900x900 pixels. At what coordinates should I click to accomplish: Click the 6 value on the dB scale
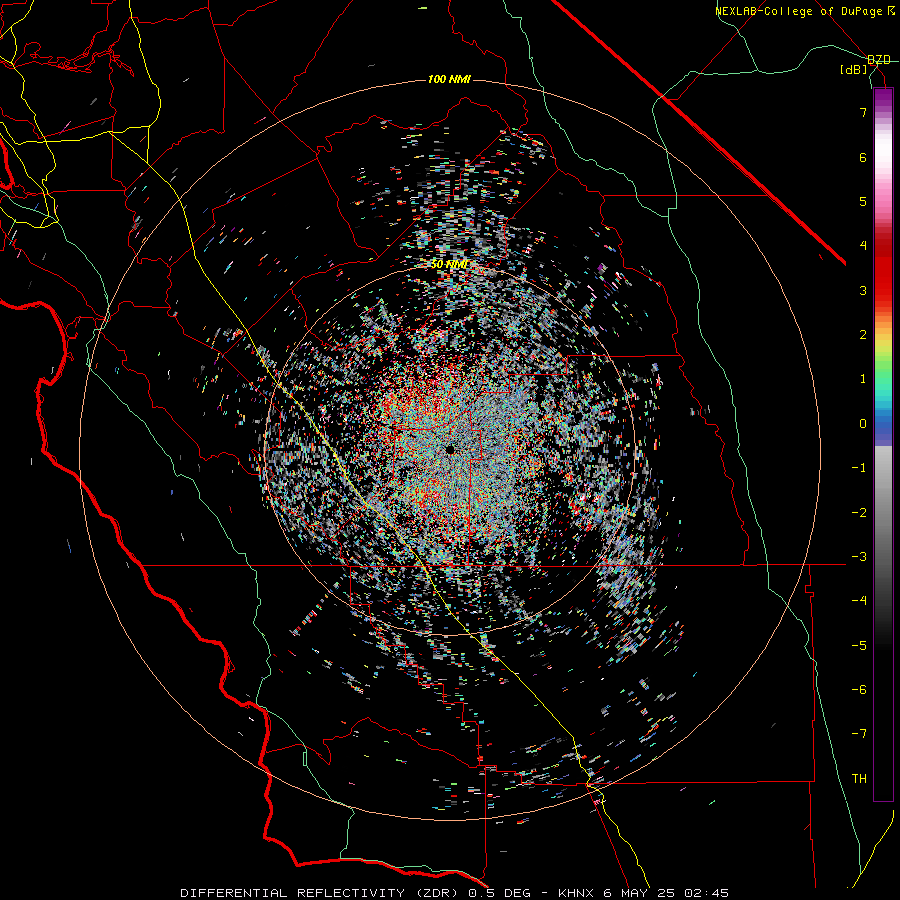(x=863, y=157)
